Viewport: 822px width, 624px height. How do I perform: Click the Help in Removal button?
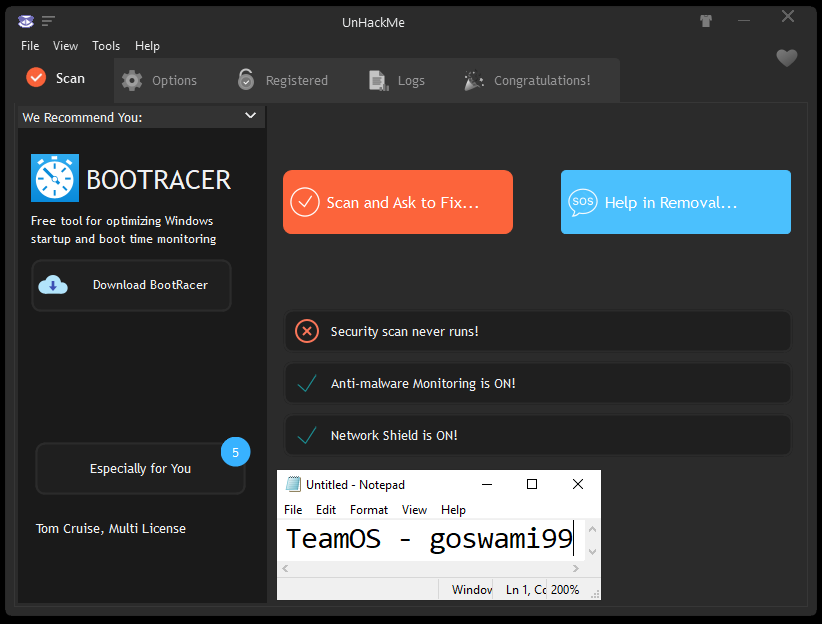[675, 202]
